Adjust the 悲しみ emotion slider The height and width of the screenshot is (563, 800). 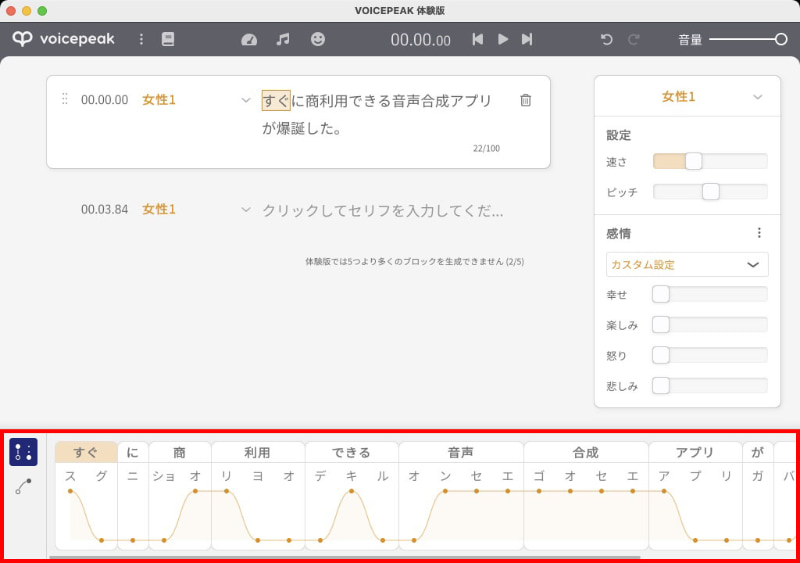coord(710,386)
